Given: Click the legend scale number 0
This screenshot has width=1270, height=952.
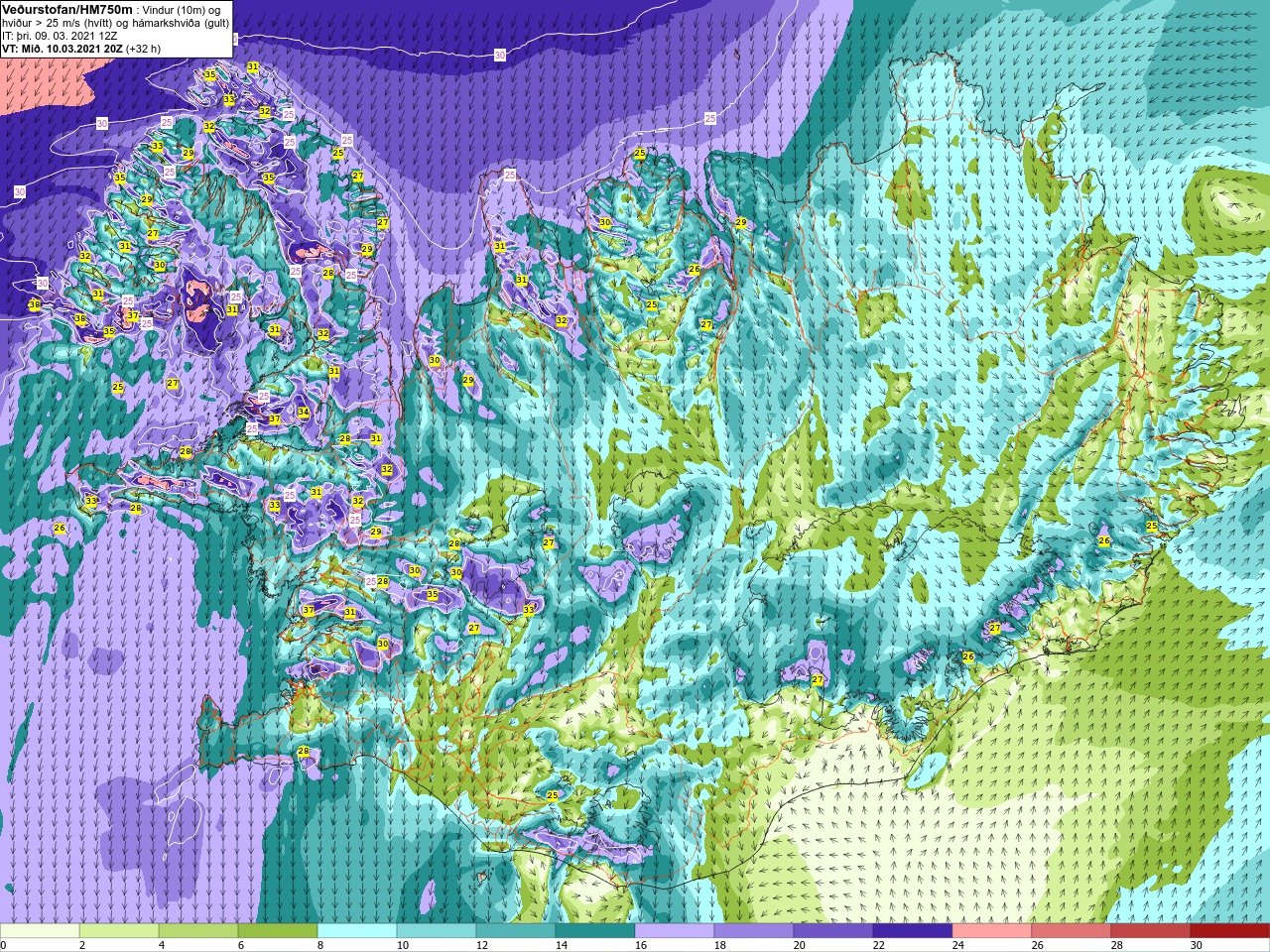Looking at the screenshot, I should (x=3, y=945).
